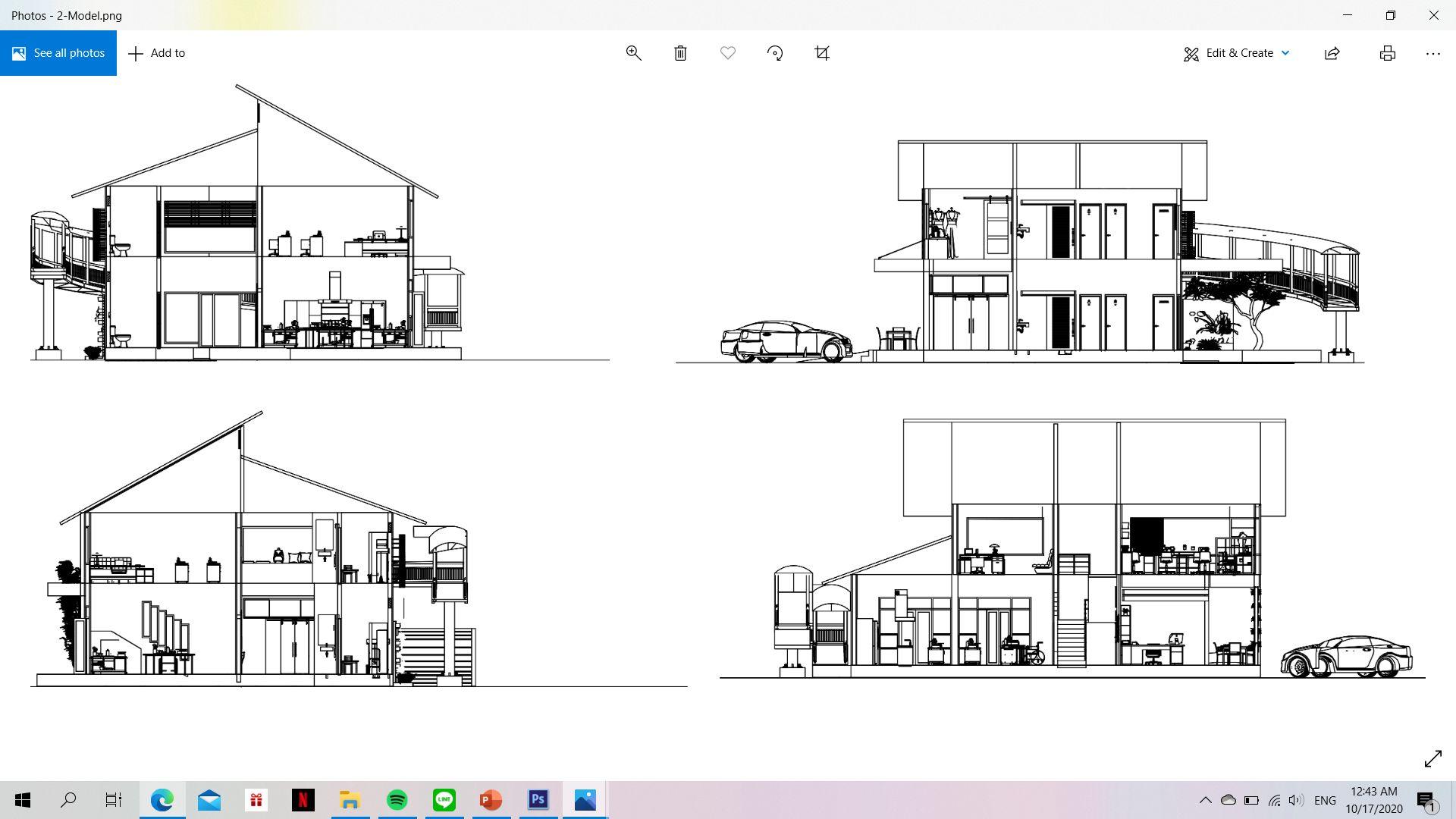Open the Crop tool
Screen dimensions: 1456x819
click(822, 53)
